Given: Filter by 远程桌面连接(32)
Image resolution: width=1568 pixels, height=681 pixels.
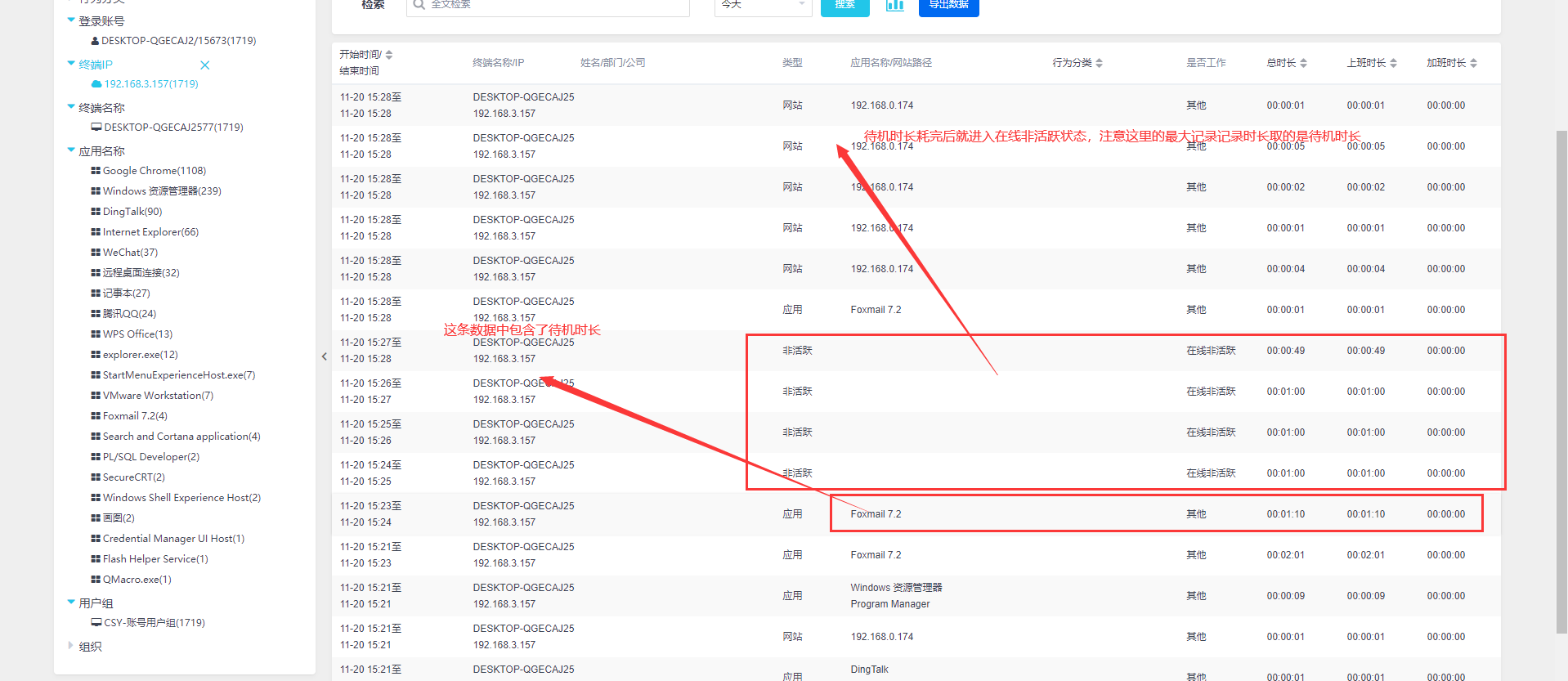Looking at the screenshot, I should pos(141,273).
